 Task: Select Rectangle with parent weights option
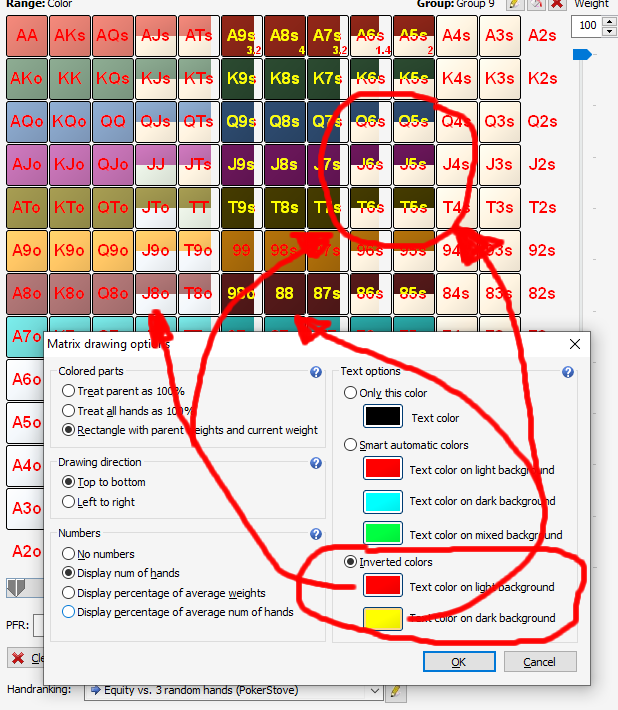[190, 430]
